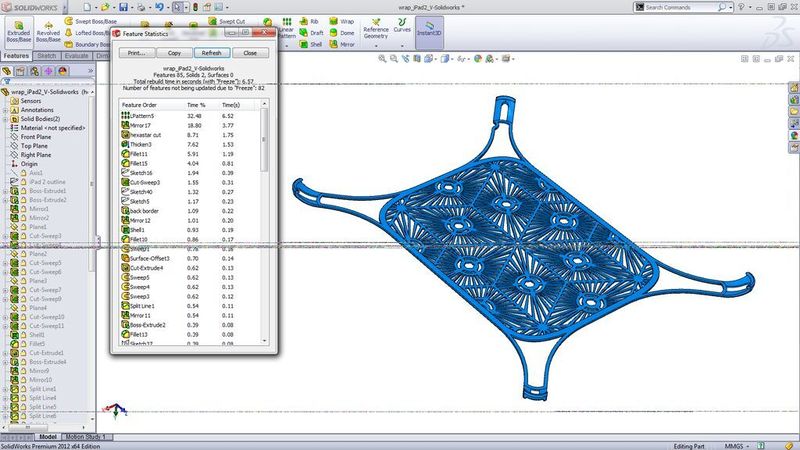This screenshot has width=800, height=450.
Task: Switch to the Sketch tab
Action: click(46, 56)
